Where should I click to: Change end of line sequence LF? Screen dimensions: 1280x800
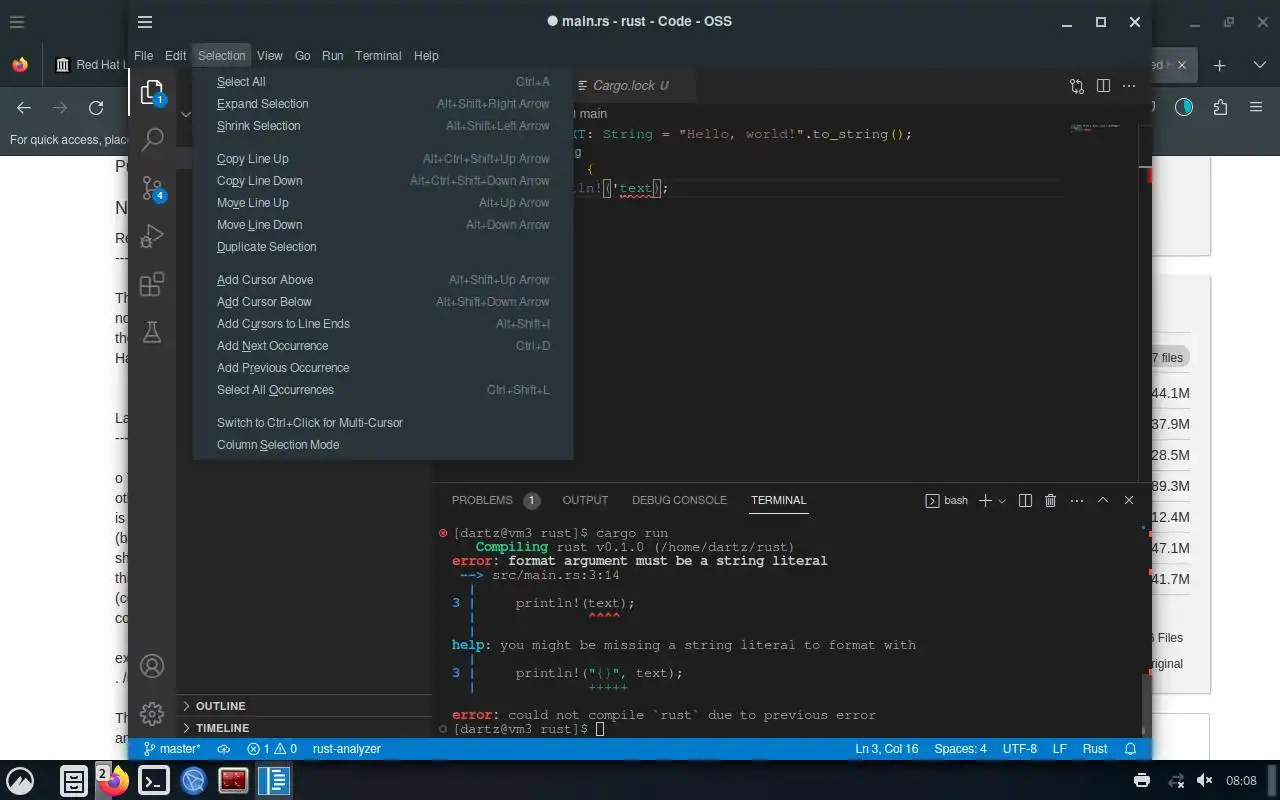(1060, 749)
